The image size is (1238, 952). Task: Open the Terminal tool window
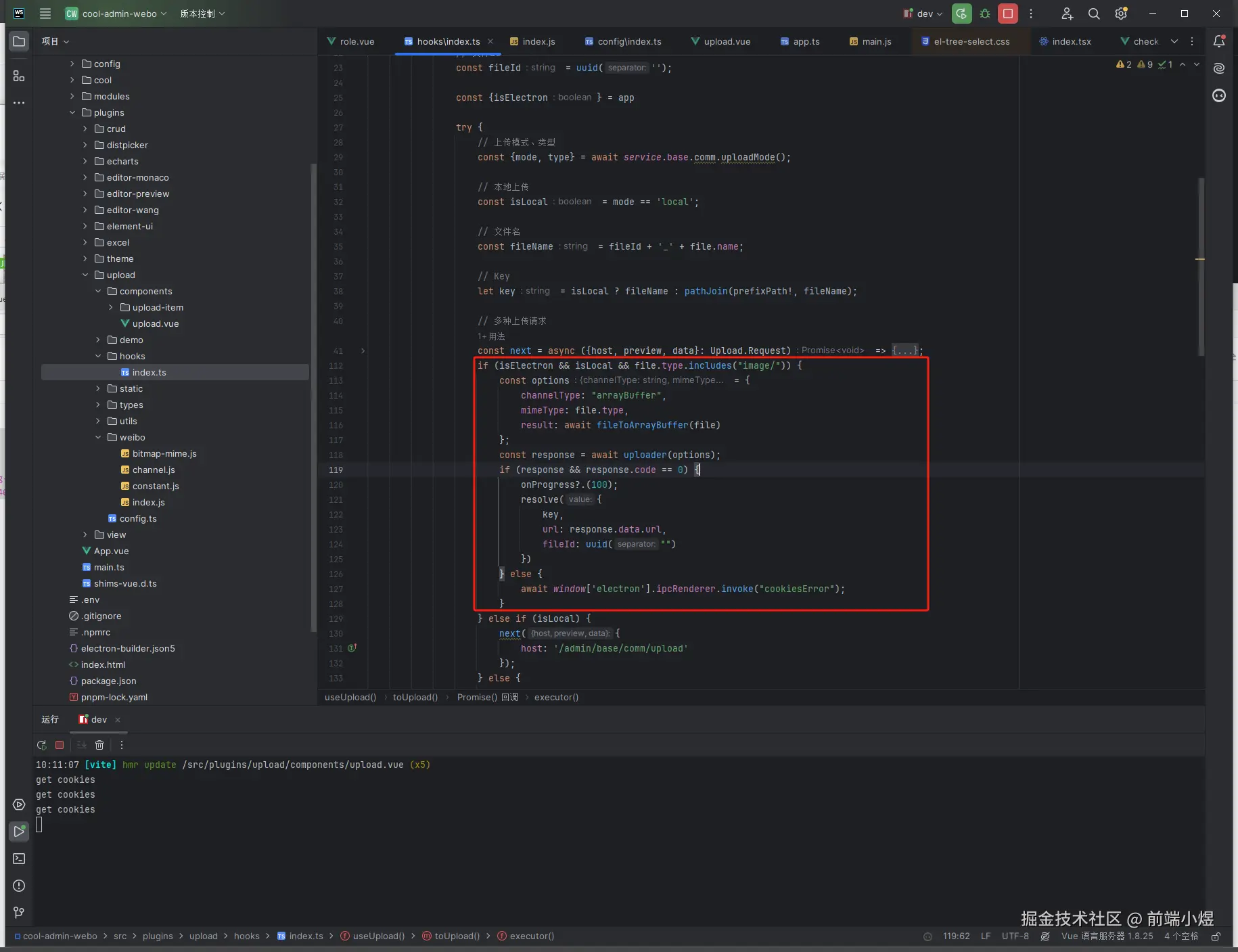19,859
